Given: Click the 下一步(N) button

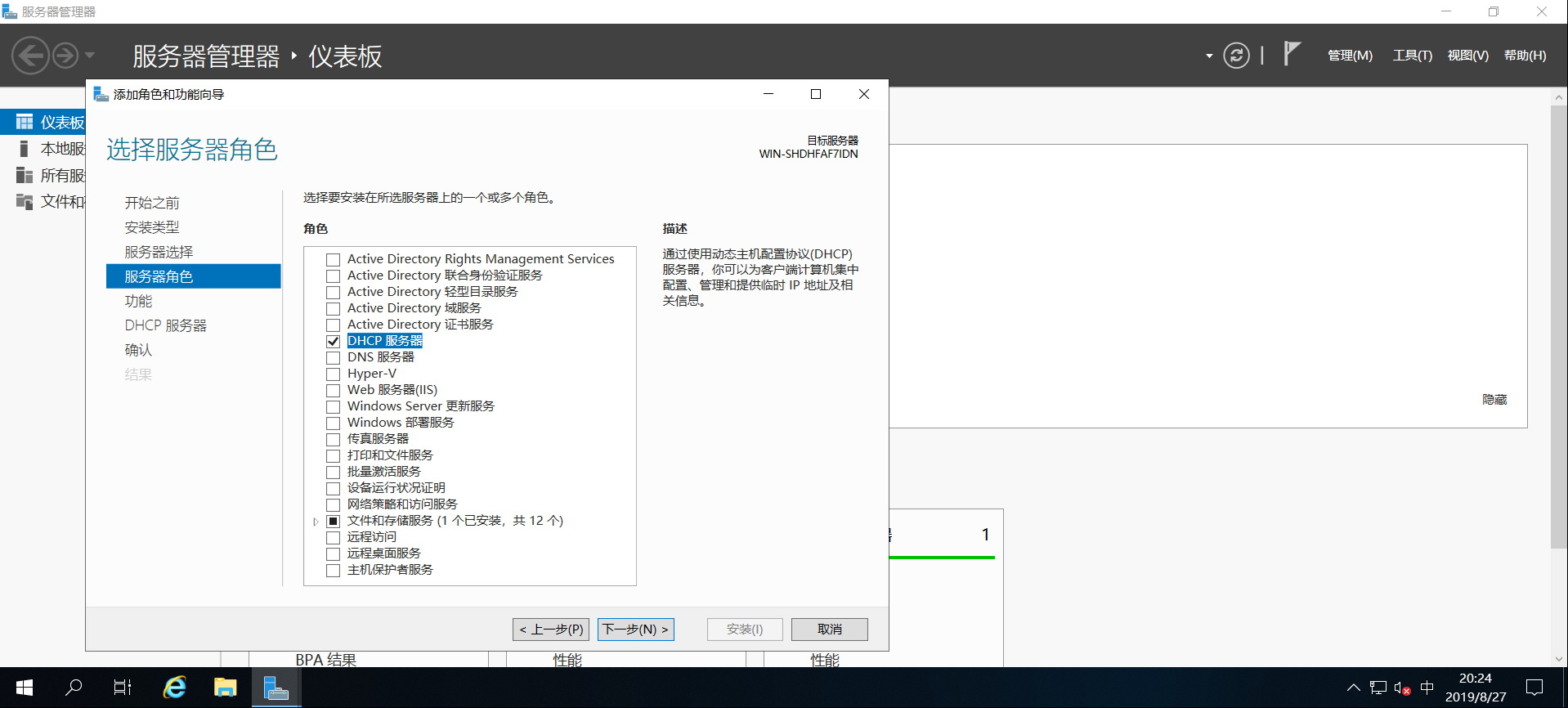Looking at the screenshot, I should (636, 629).
